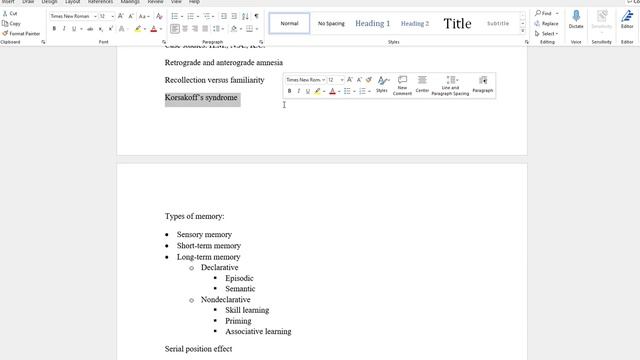Apply red font color from ribbon

click(x=153, y=29)
